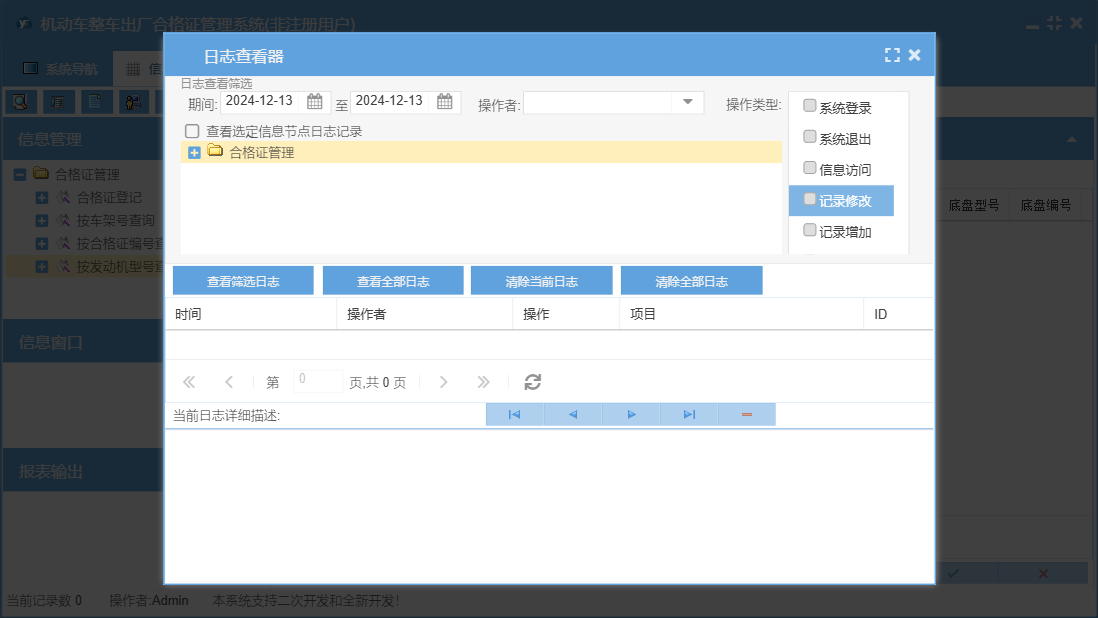The image size is (1098, 618).
Task: Enable 查看选定信息节点日志记录 checkbox
Action: click(x=192, y=131)
